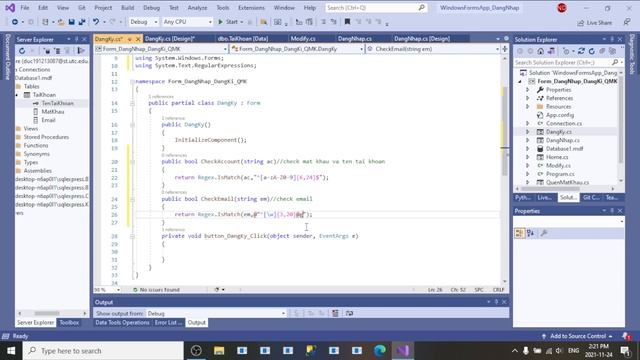Click the Save icon in the toolbar
640x360 pixels.
(71, 22)
